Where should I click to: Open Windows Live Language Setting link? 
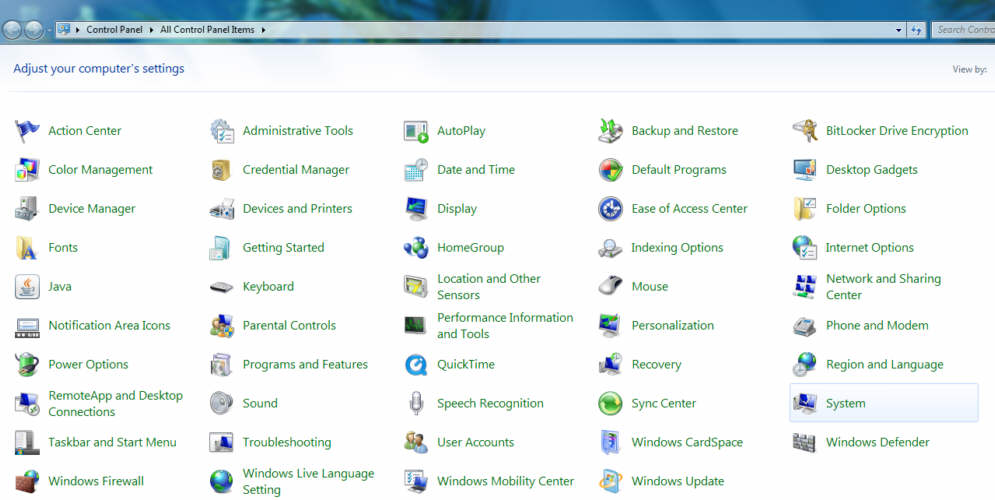tap(308, 482)
